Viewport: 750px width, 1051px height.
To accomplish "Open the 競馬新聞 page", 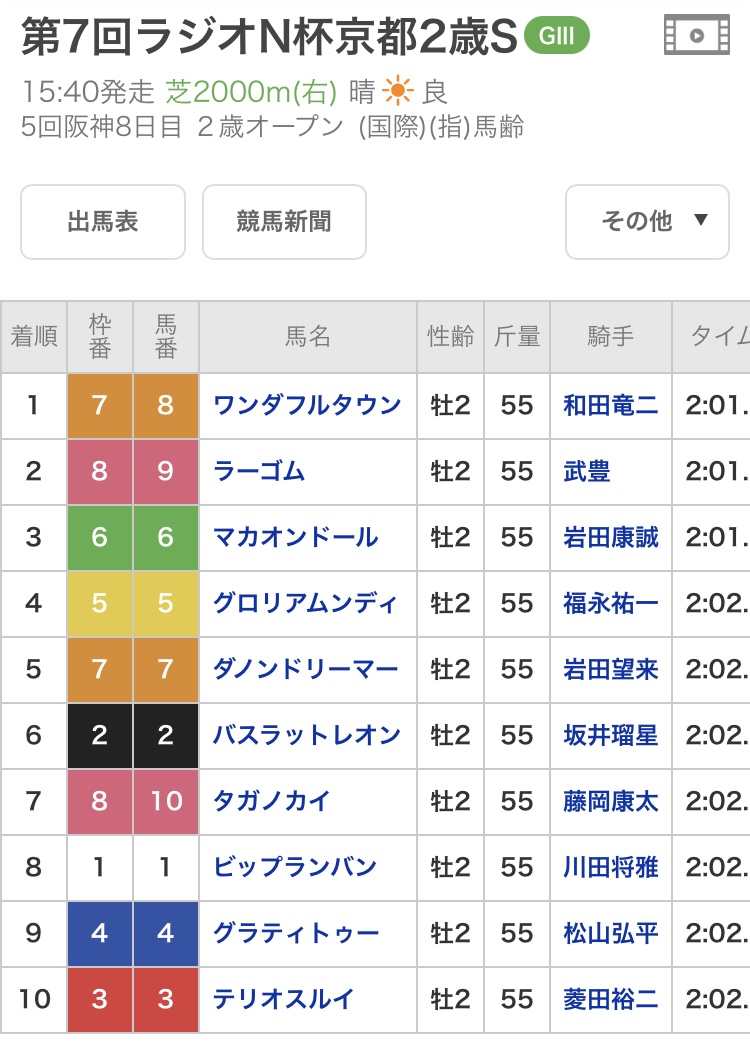I will pyautogui.click(x=284, y=222).
